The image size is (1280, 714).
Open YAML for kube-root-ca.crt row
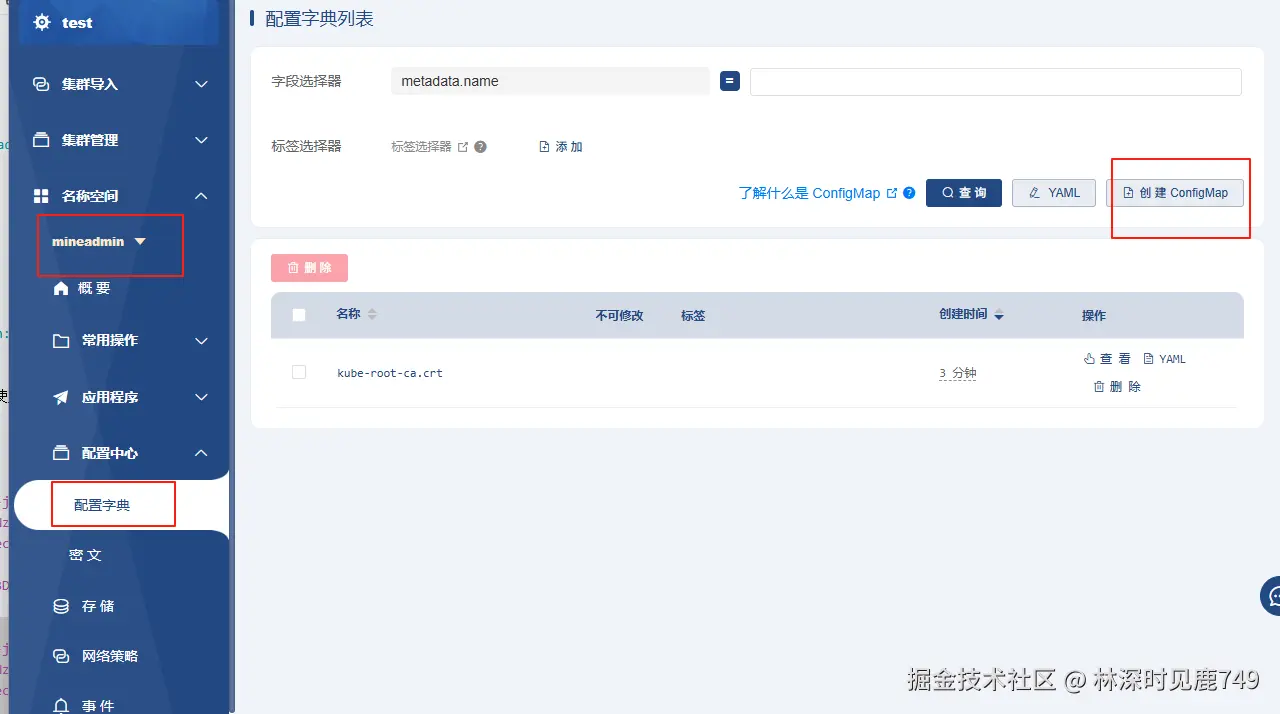[x=1164, y=359]
